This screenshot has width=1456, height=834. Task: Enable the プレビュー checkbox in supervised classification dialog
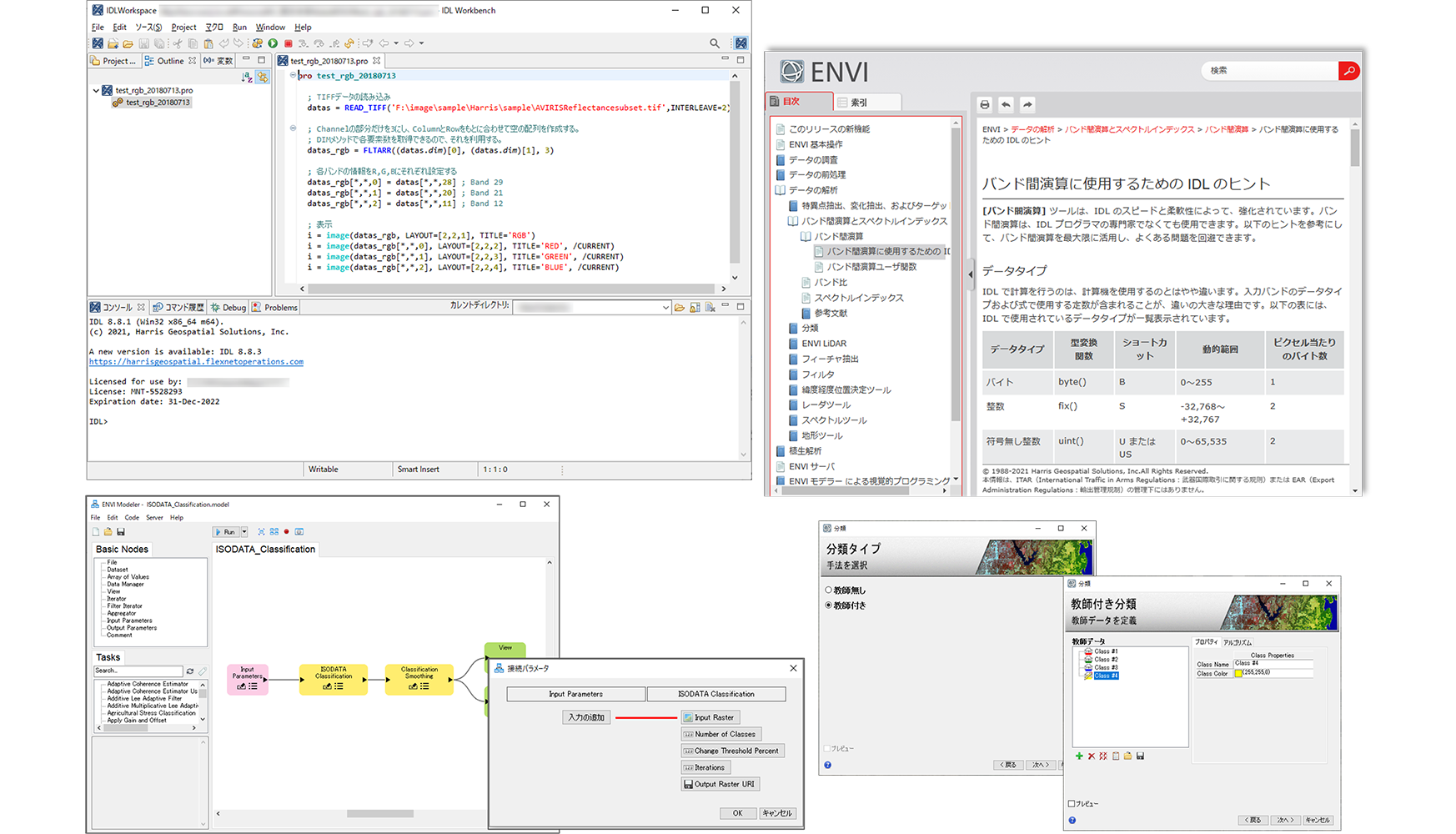pyautogui.click(x=1072, y=804)
